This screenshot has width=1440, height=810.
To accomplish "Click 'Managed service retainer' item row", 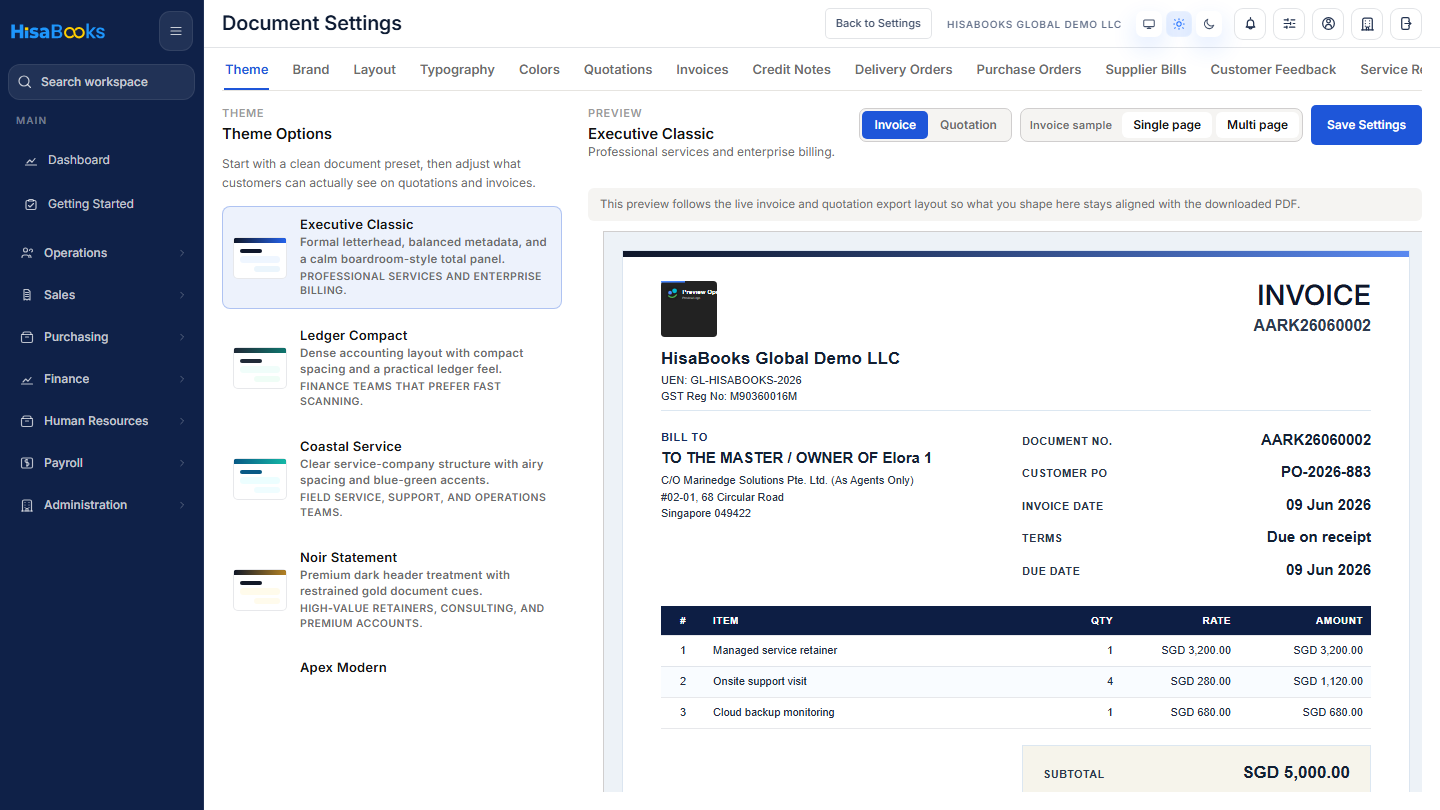I will (1016, 650).
